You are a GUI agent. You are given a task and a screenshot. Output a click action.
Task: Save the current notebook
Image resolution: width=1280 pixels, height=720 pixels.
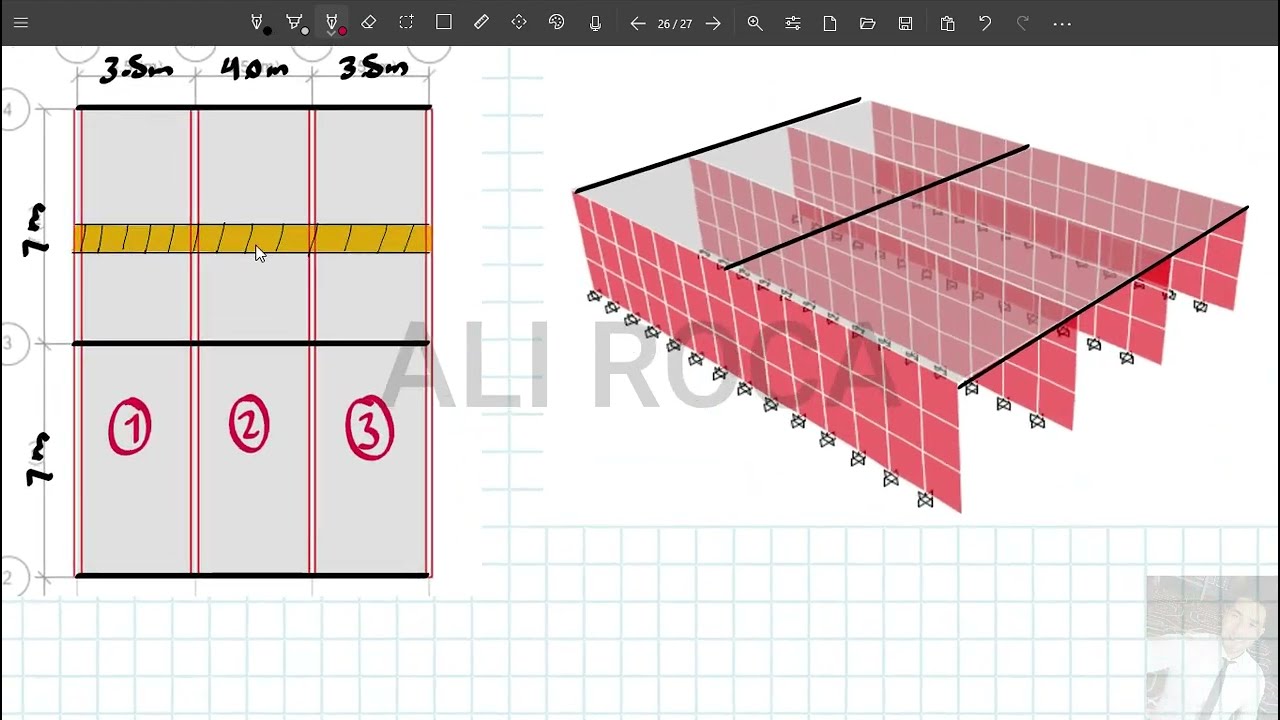click(x=905, y=23)
